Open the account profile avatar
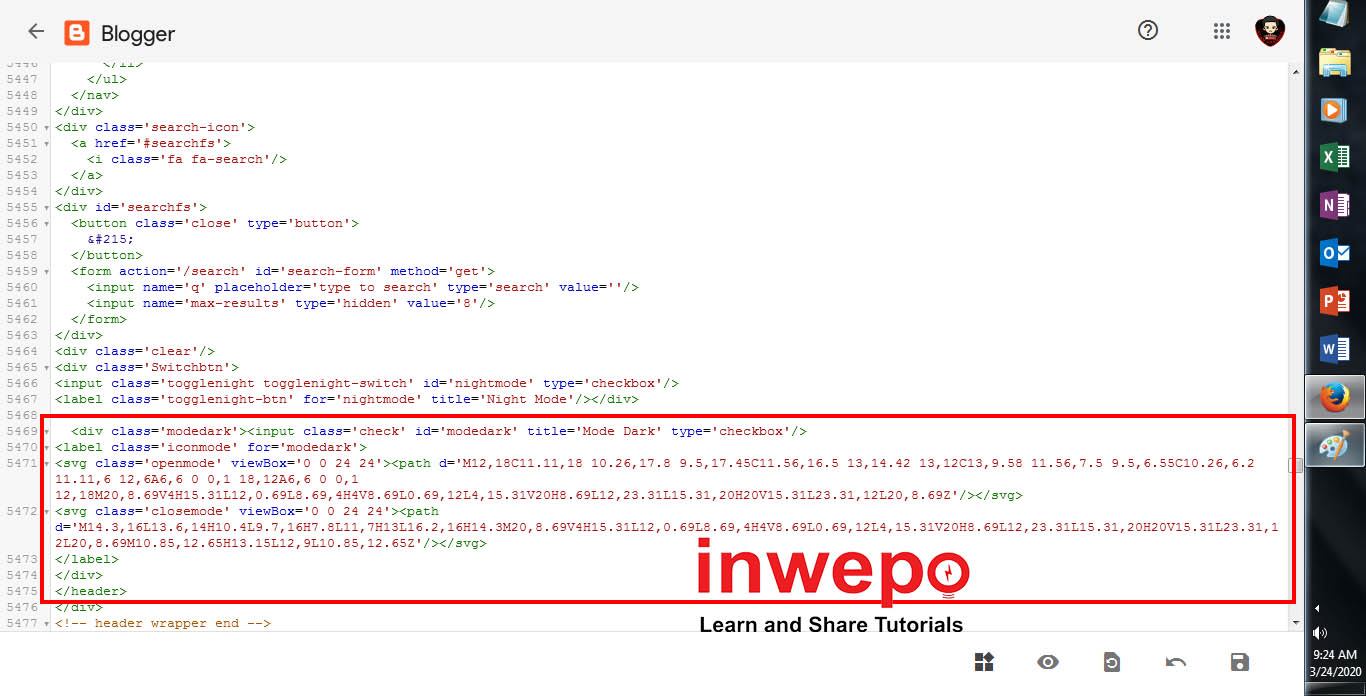 click(1270, 31)
